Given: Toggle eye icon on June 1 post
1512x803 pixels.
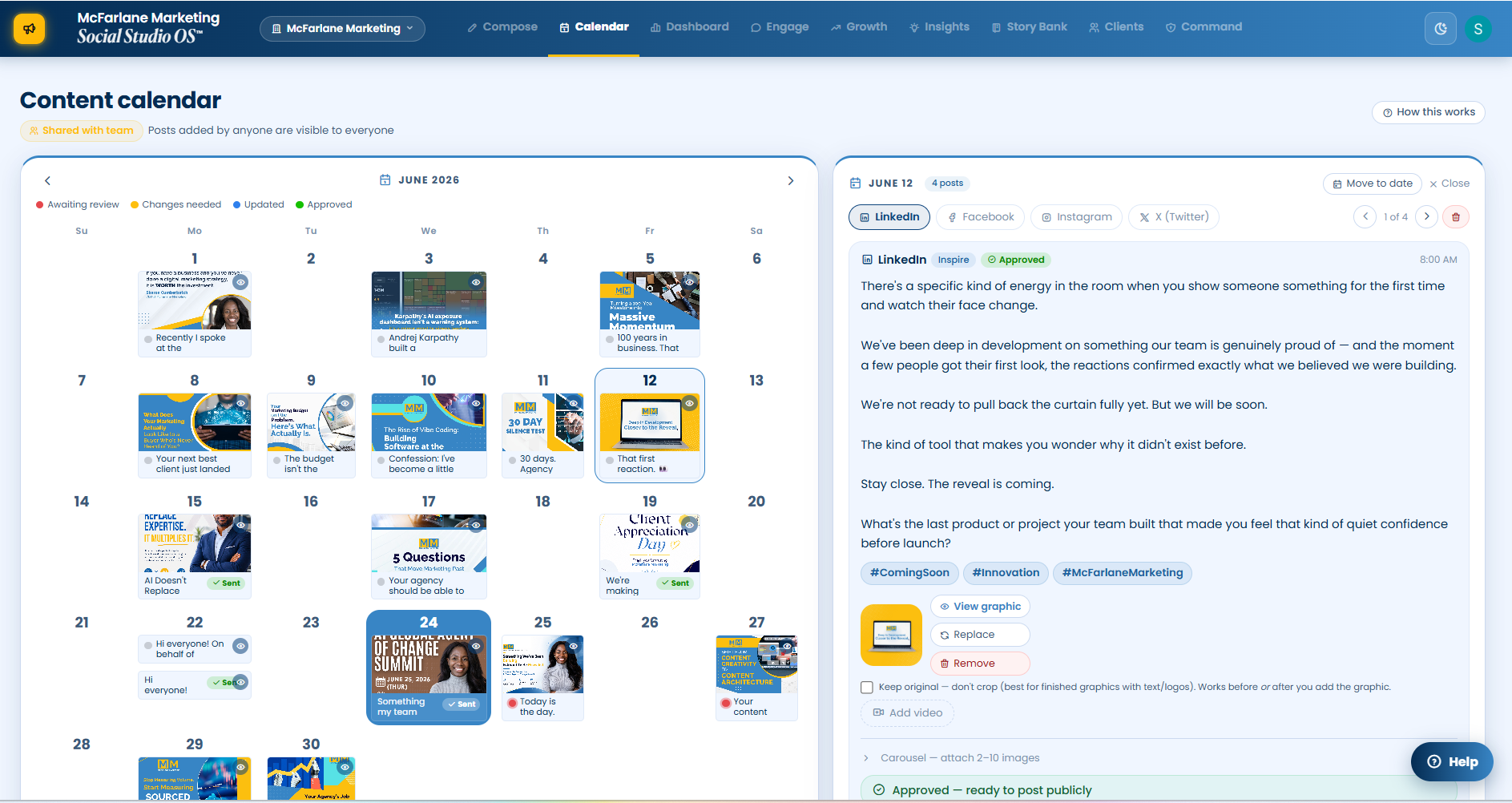Looking at the screenshot, I should [240, 282].
